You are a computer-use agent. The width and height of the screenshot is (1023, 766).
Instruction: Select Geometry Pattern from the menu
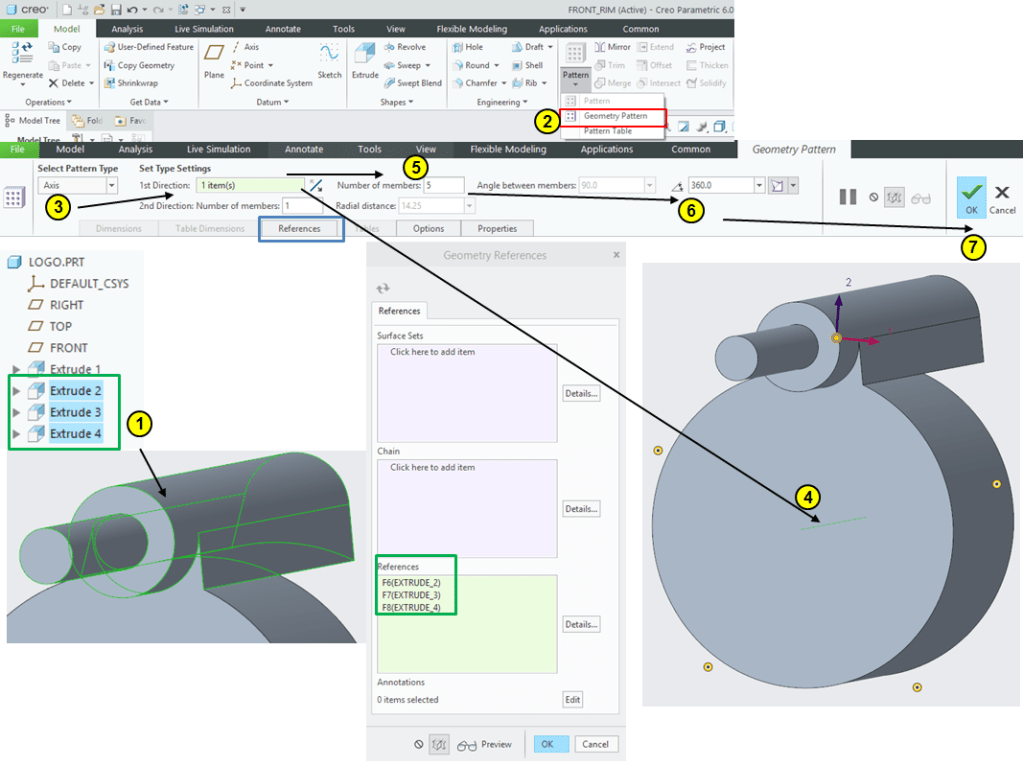click(614, 116)
